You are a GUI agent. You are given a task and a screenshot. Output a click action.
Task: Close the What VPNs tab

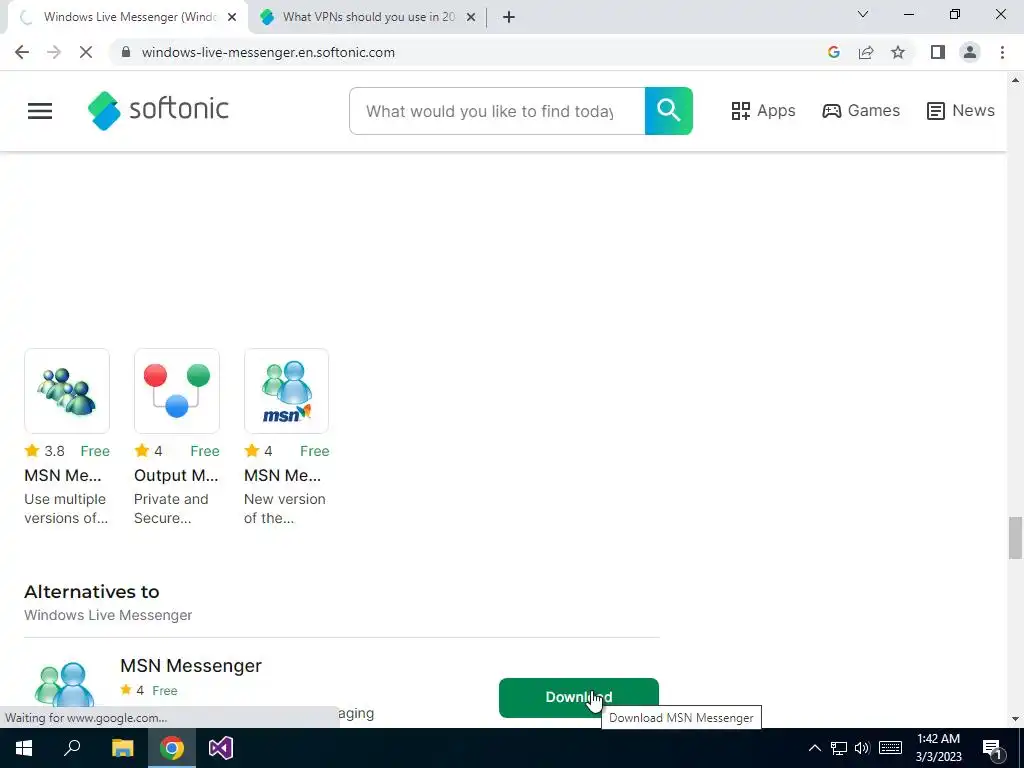coord(471,17)
